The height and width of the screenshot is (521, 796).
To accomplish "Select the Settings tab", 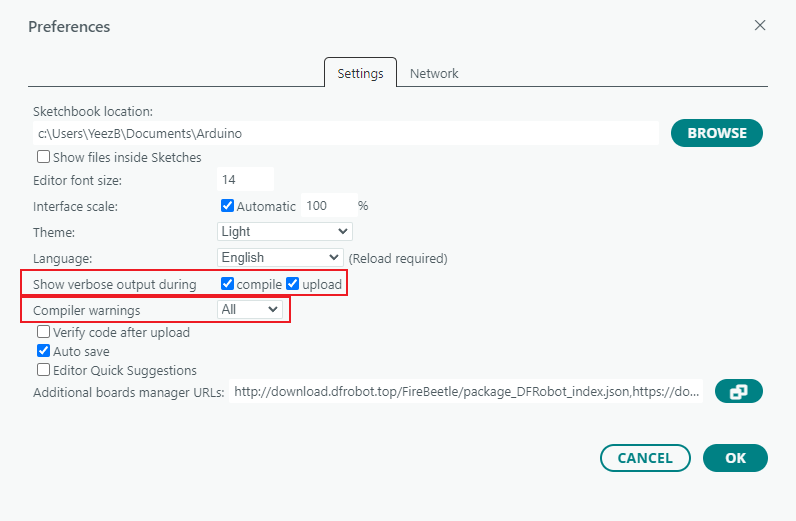I will click(360, 73).
